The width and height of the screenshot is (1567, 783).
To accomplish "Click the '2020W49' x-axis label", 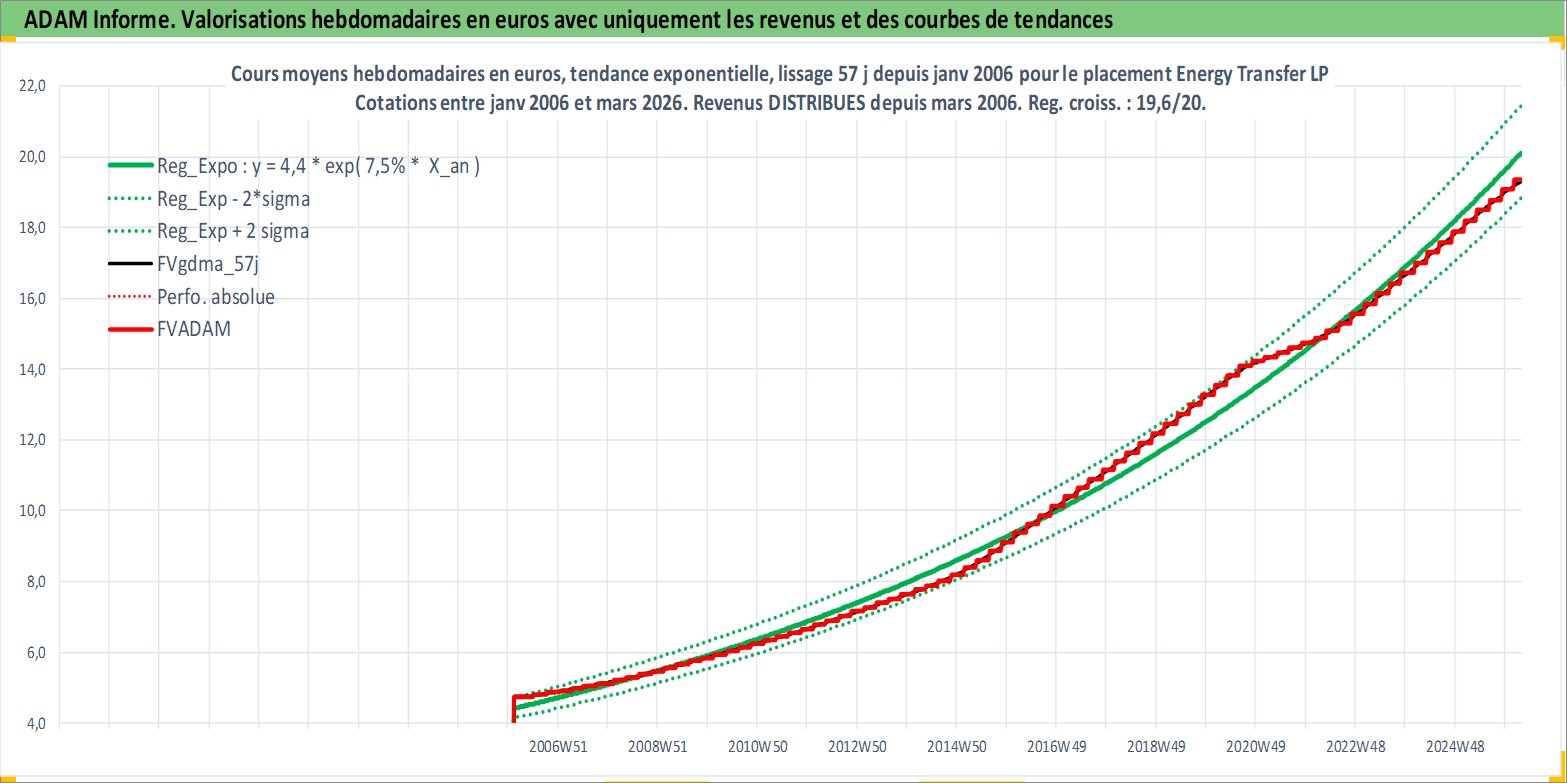I will tap(1255, 745).
